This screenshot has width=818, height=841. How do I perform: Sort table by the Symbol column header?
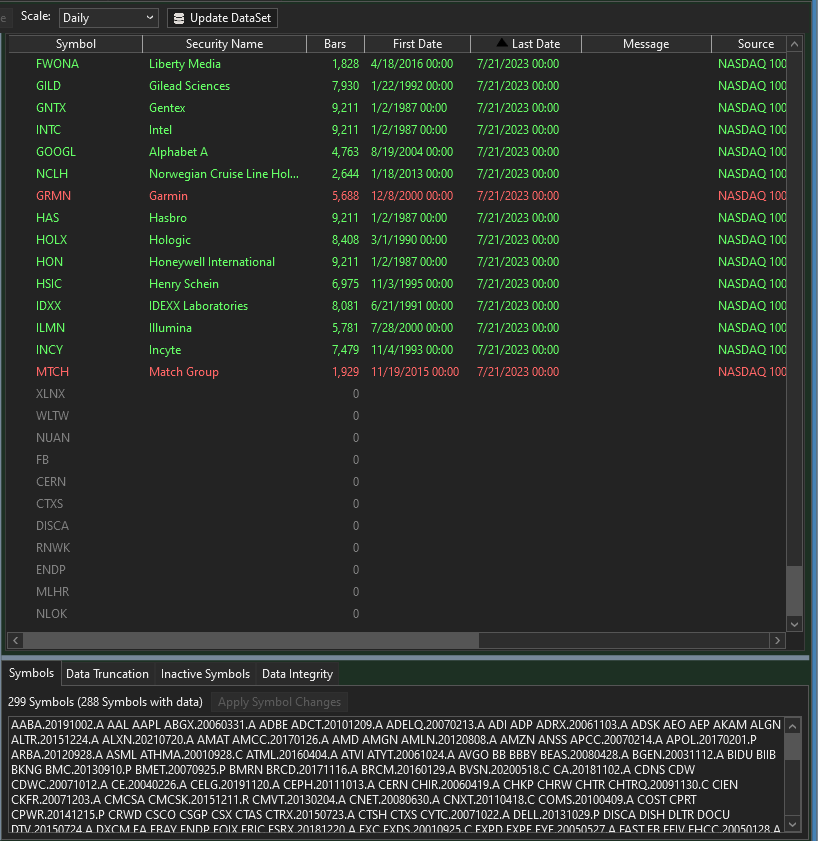tap(76, 44)
